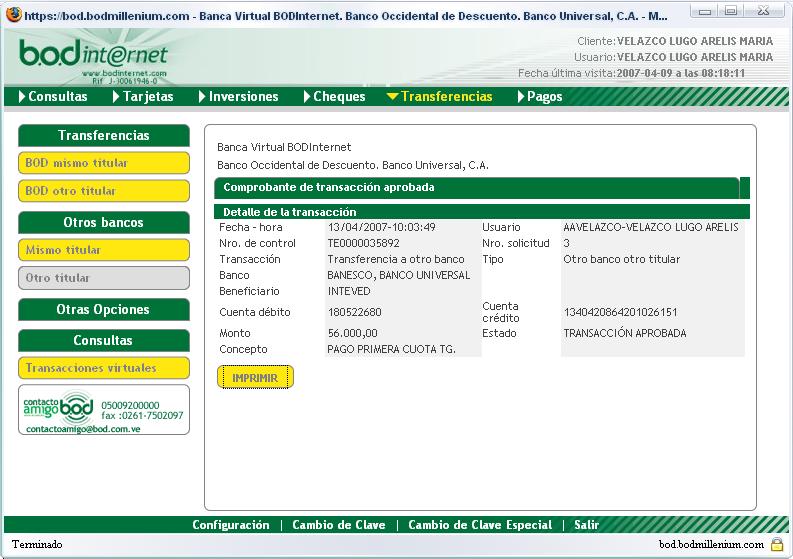Viewport: 793px width, 559px height.
Task: Click the Firefox icon in title bar
Action: click(x=13, y=15)
